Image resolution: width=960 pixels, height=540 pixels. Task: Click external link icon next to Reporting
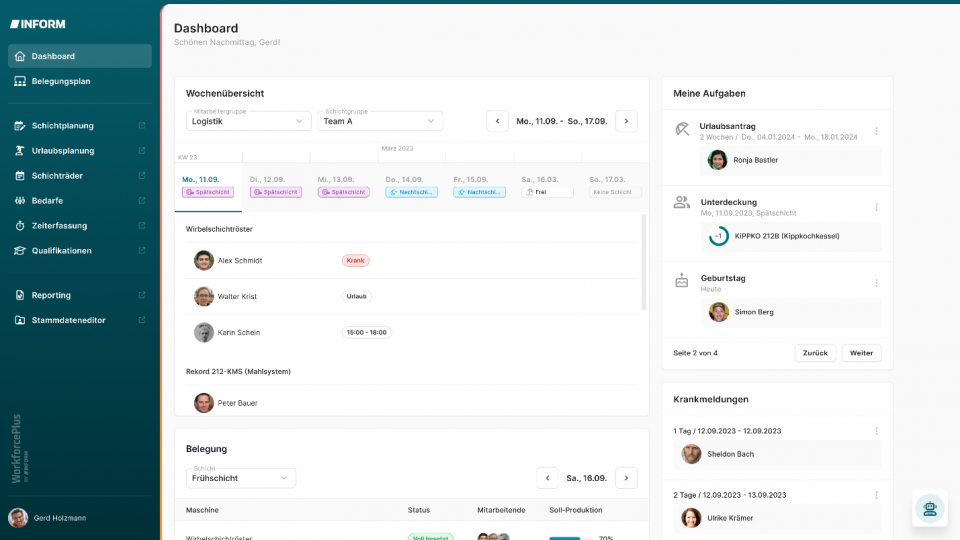pyautogui.click(x=141, y=296)
